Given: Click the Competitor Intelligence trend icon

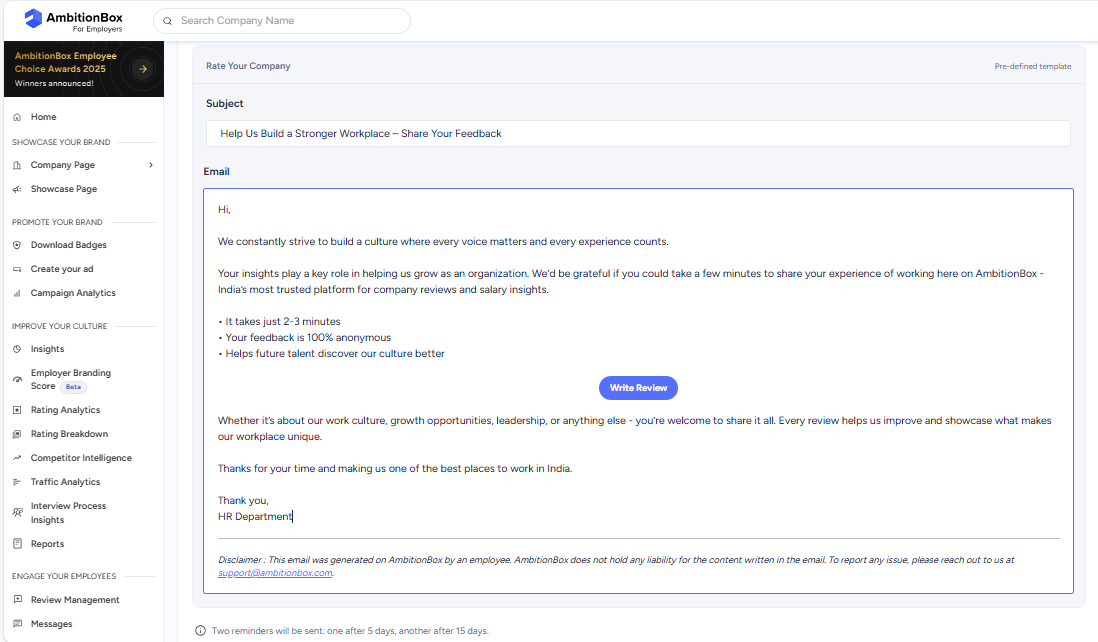Looking at the screenshot, I should pos(17,458).
